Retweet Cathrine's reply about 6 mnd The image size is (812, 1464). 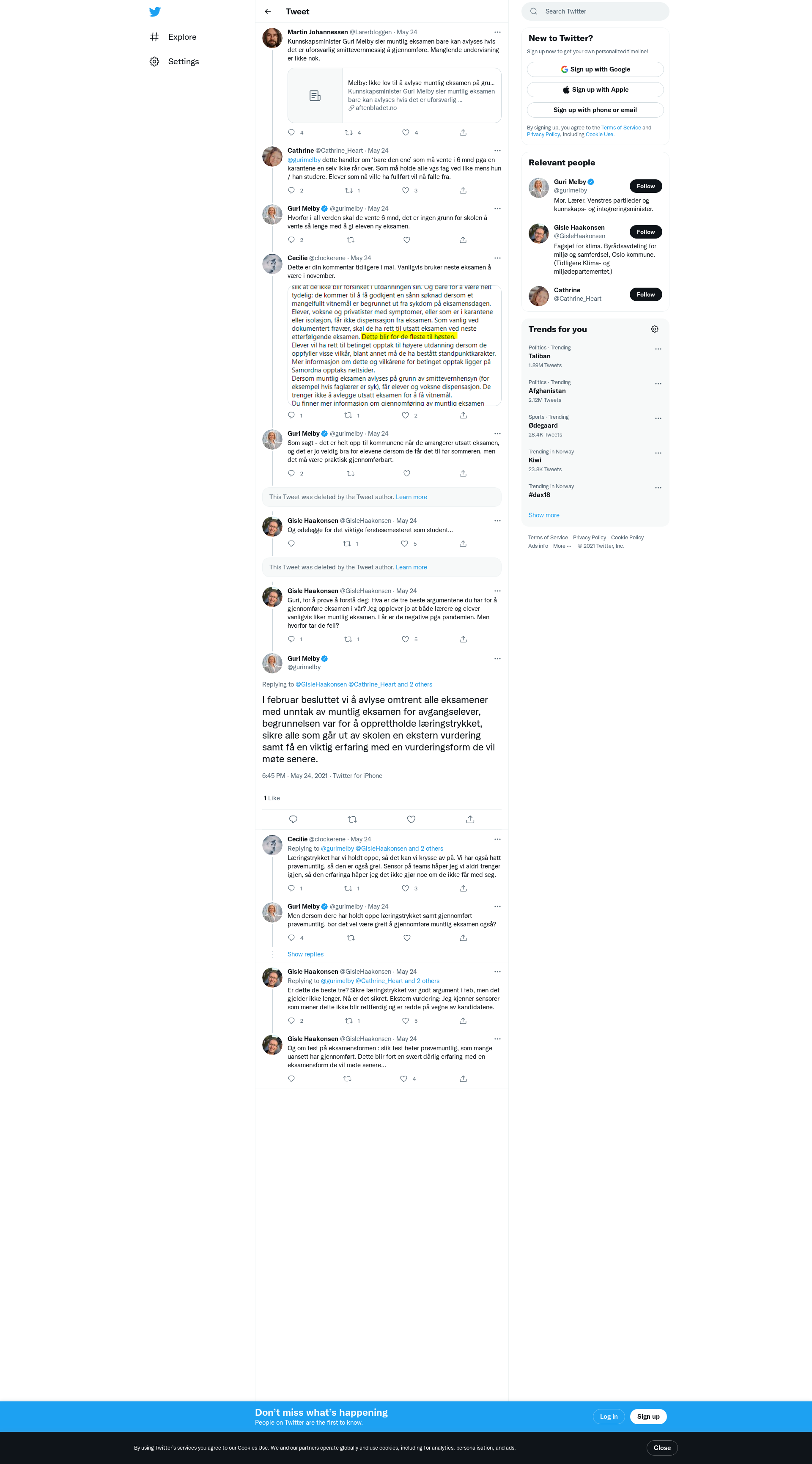tap(349, 190)
